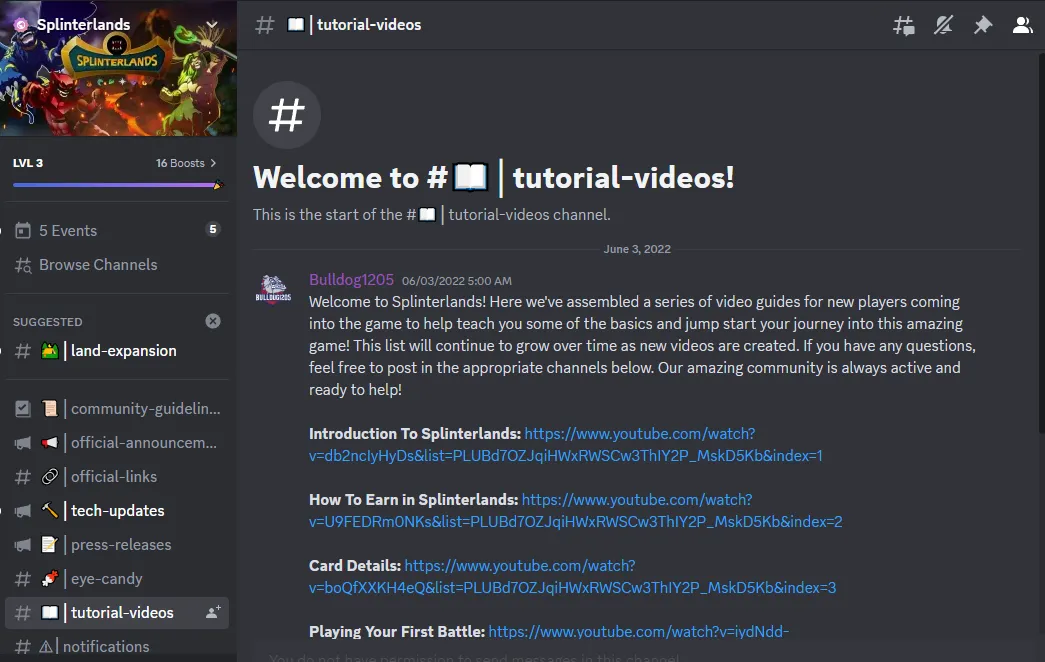Open the Threads icon in channel header

904,25
